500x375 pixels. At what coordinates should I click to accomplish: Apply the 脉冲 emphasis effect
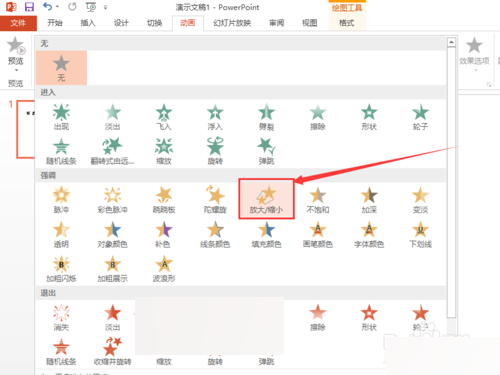click(61, 200)
